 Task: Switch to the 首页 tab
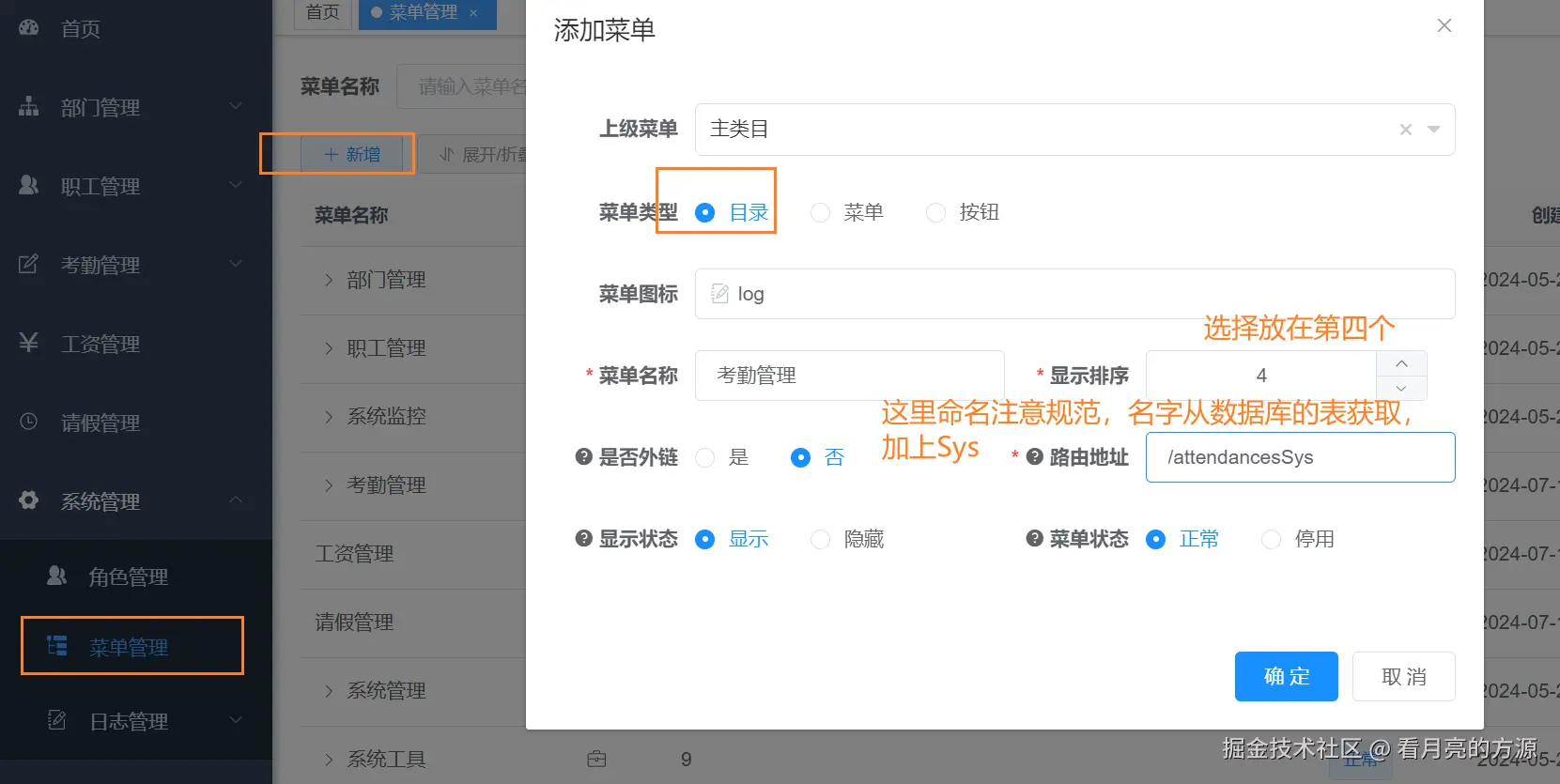click(323, 13)
